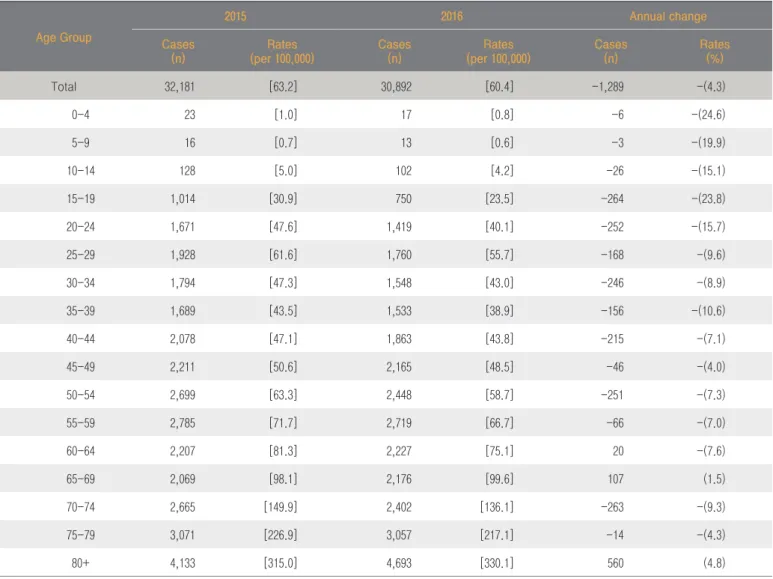
Task: Click the 65-69 age group label
Action: point(80,479)
